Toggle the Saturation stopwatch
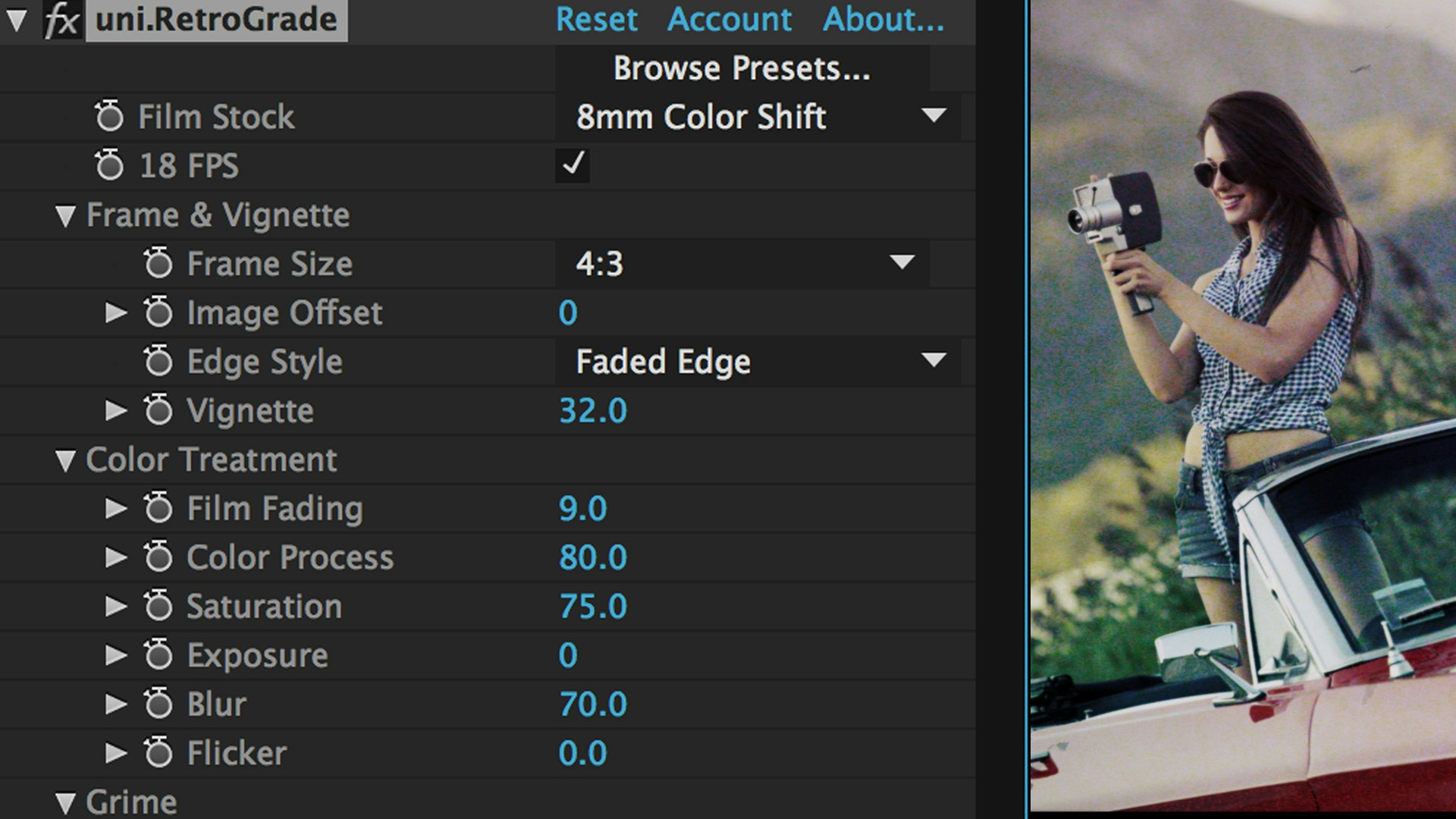This screenshot has width=1456, height=819. pos(158,606)
